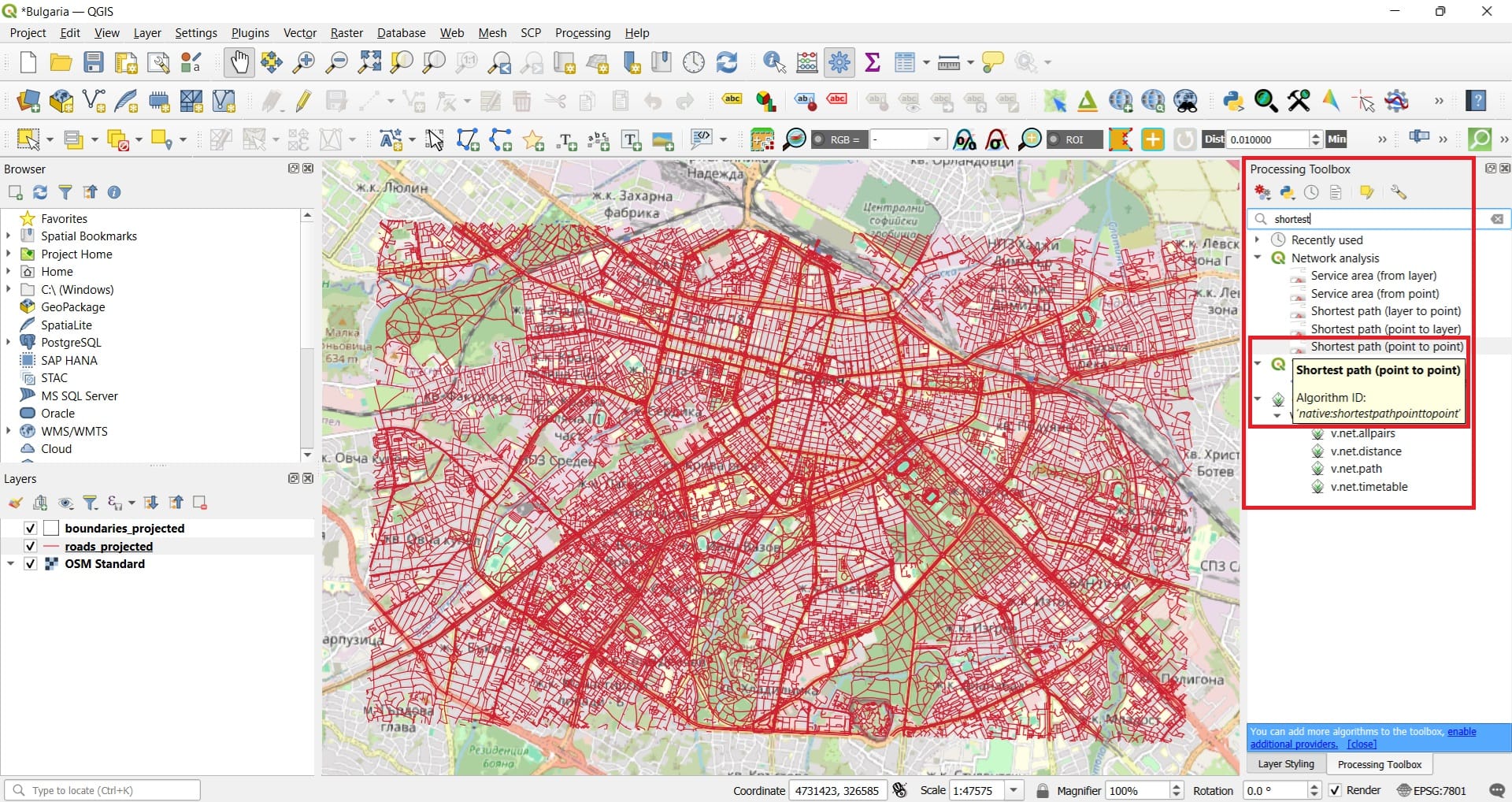Open the Scale dropdown in the status bar
This screenshot has width=1512, height=802.
coord(1014,790)
